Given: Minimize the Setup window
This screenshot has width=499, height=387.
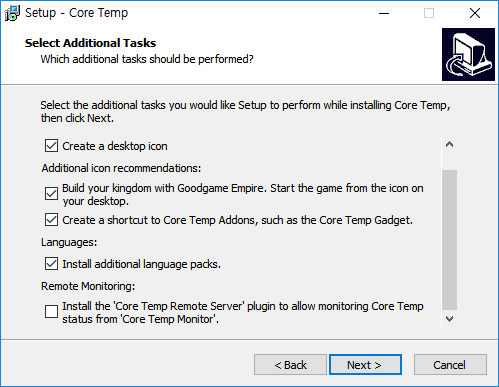Looking at the screenshot, I should pyautogui.click(x=384, y=13).
